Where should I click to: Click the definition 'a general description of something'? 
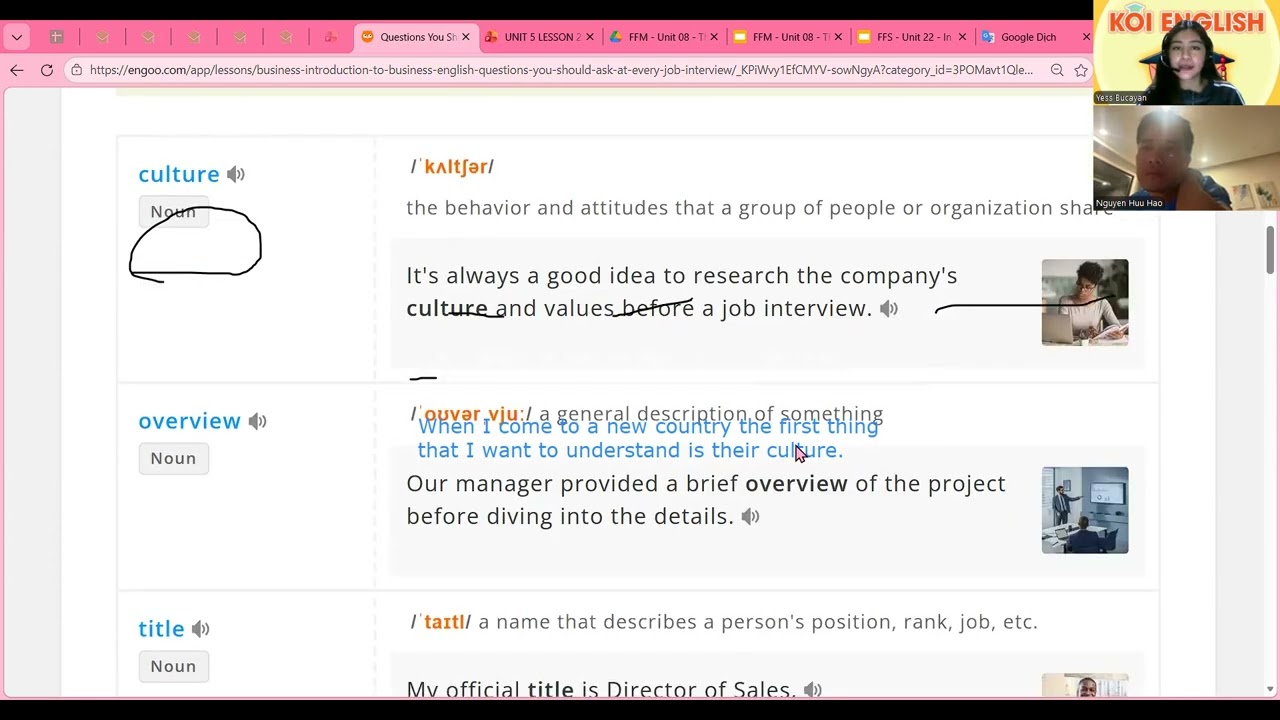click(711, 414)
